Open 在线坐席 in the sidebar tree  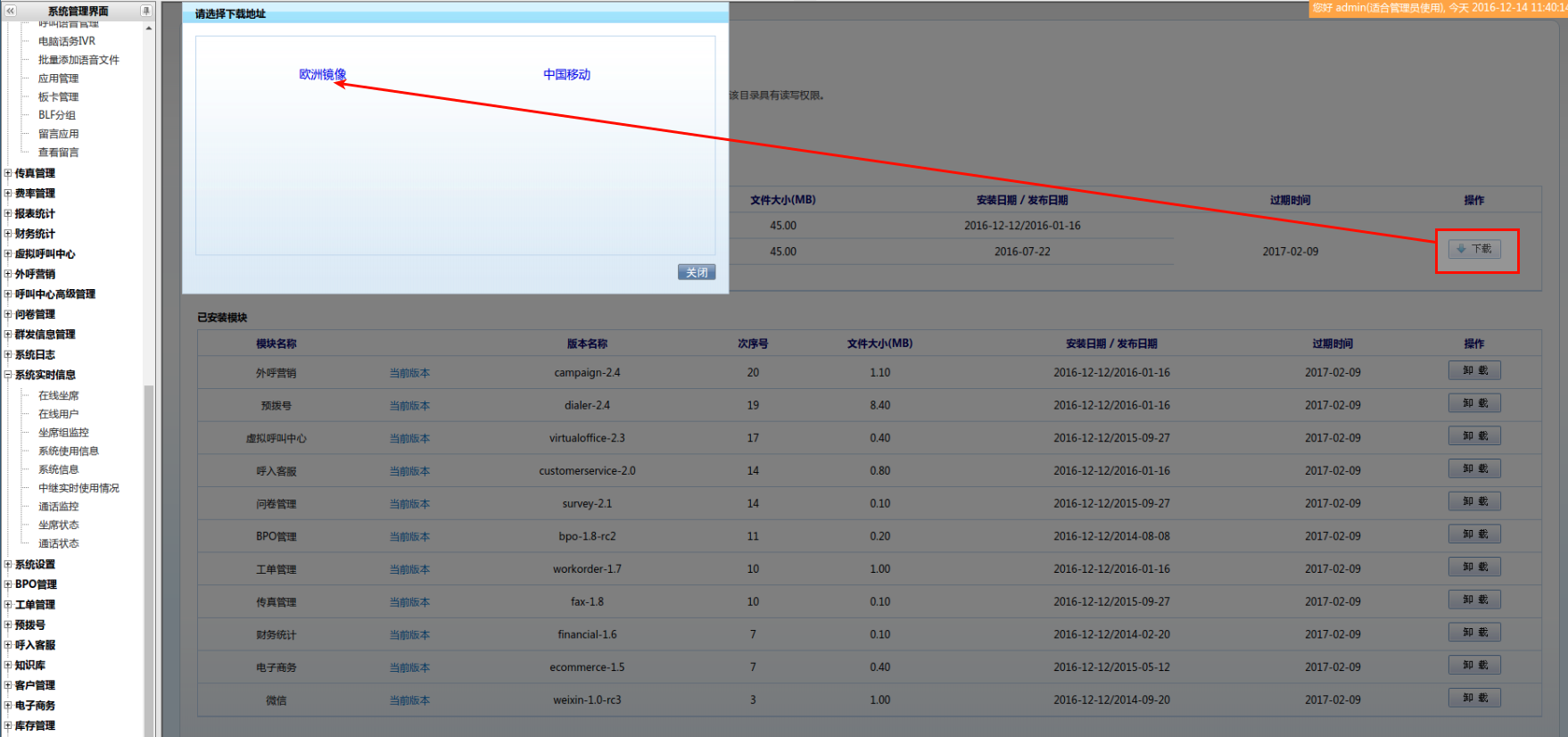(59, 395)
